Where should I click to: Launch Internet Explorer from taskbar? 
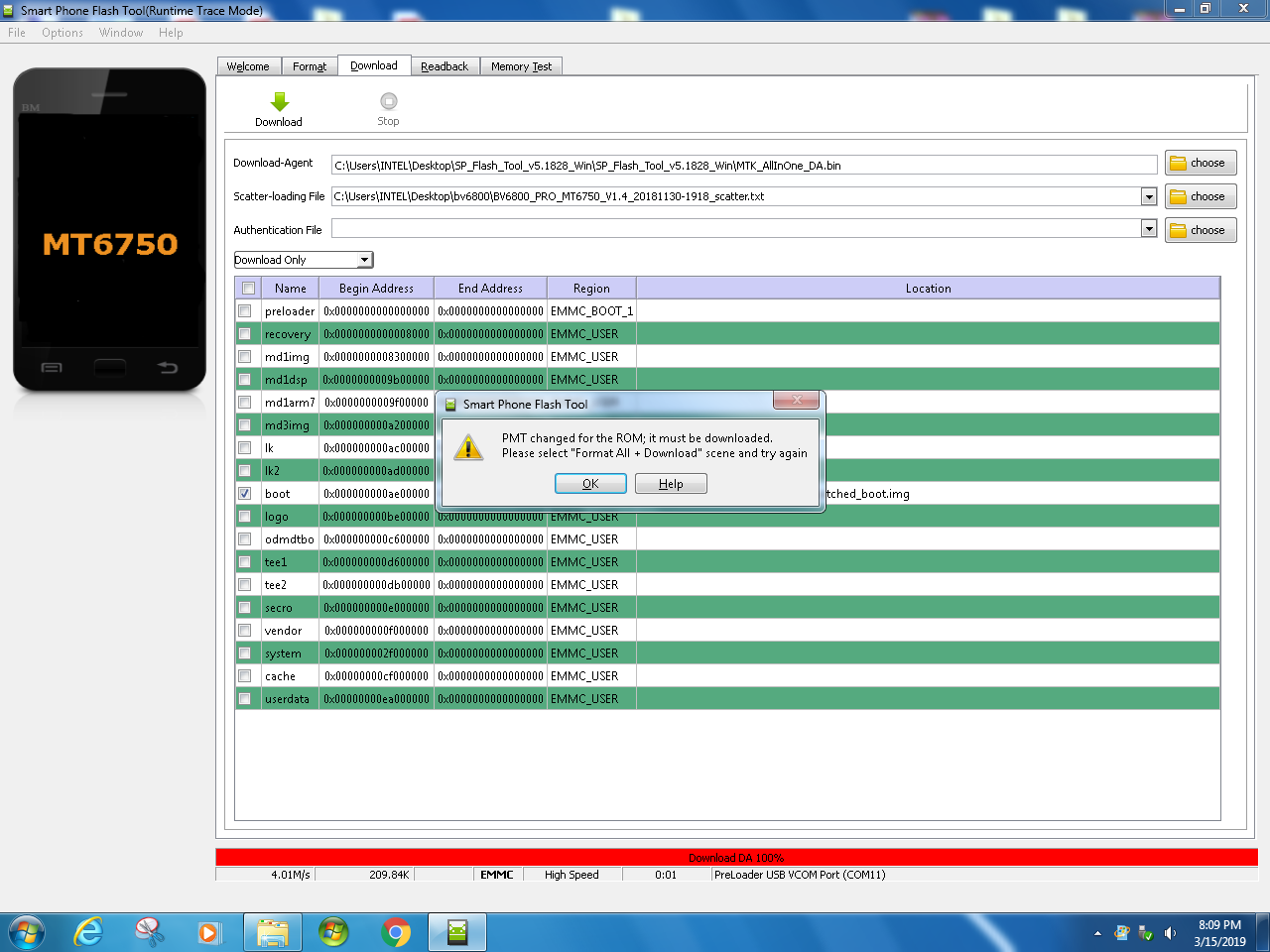(88, 932)
